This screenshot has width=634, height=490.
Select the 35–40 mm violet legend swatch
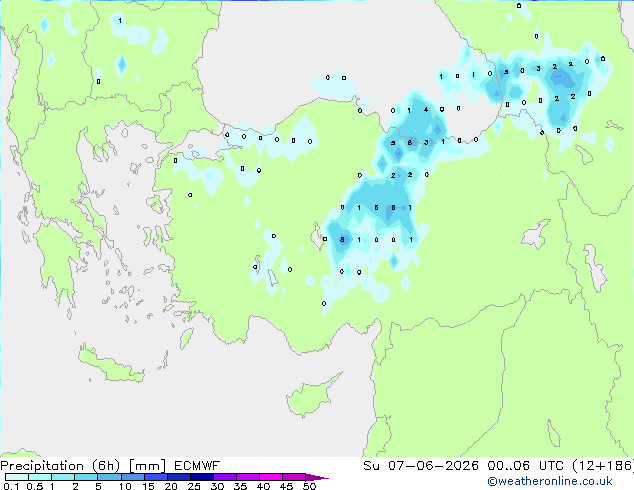point(247,477)
